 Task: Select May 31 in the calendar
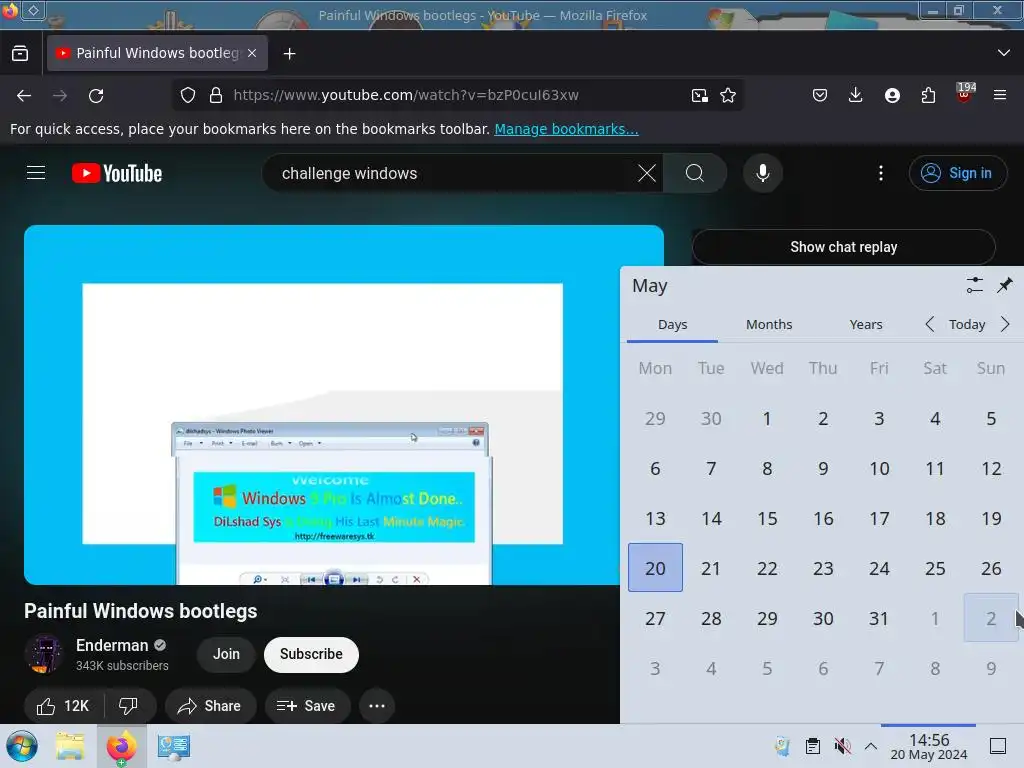(879, 618)
